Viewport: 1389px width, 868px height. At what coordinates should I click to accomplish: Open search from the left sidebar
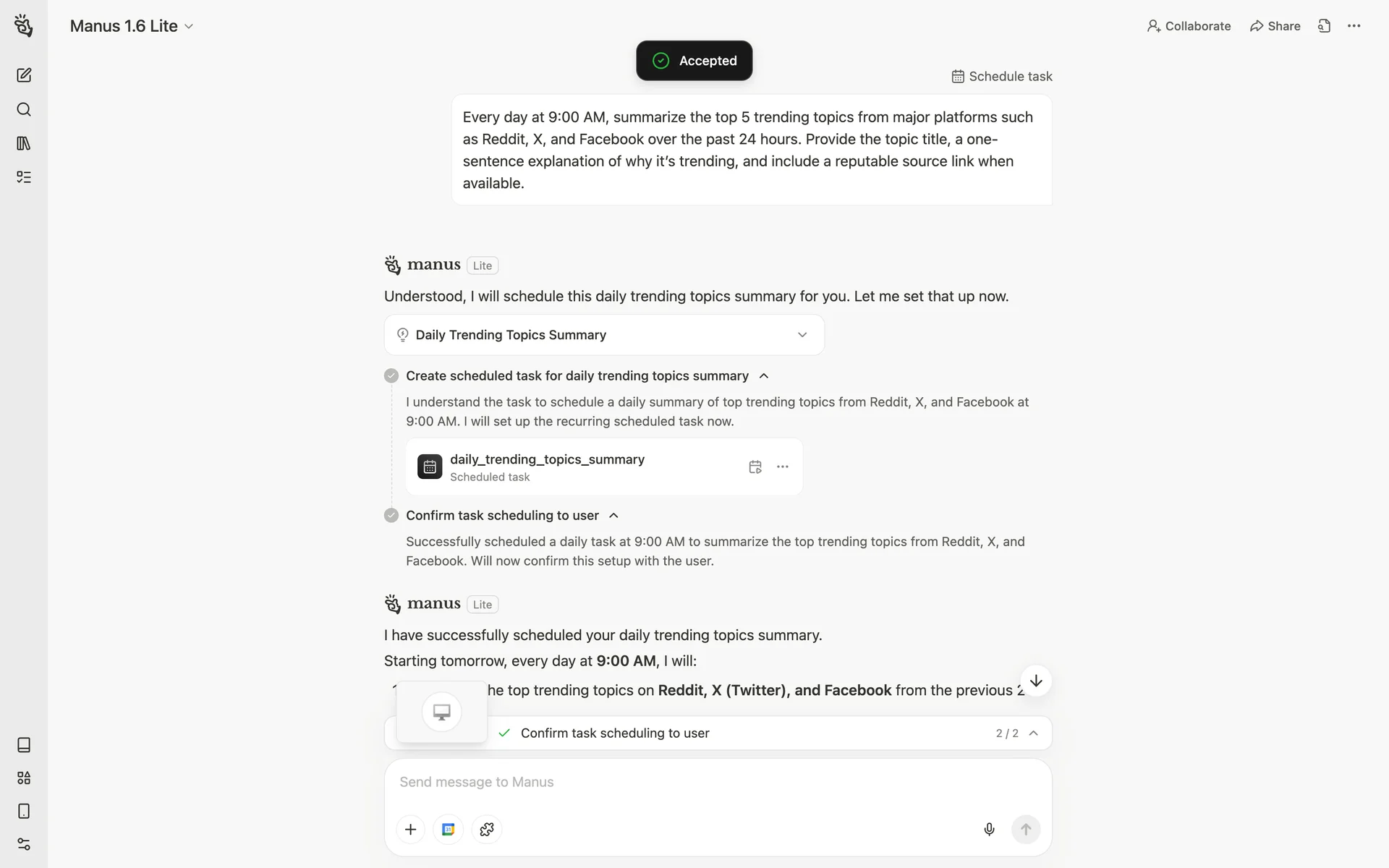24,109
